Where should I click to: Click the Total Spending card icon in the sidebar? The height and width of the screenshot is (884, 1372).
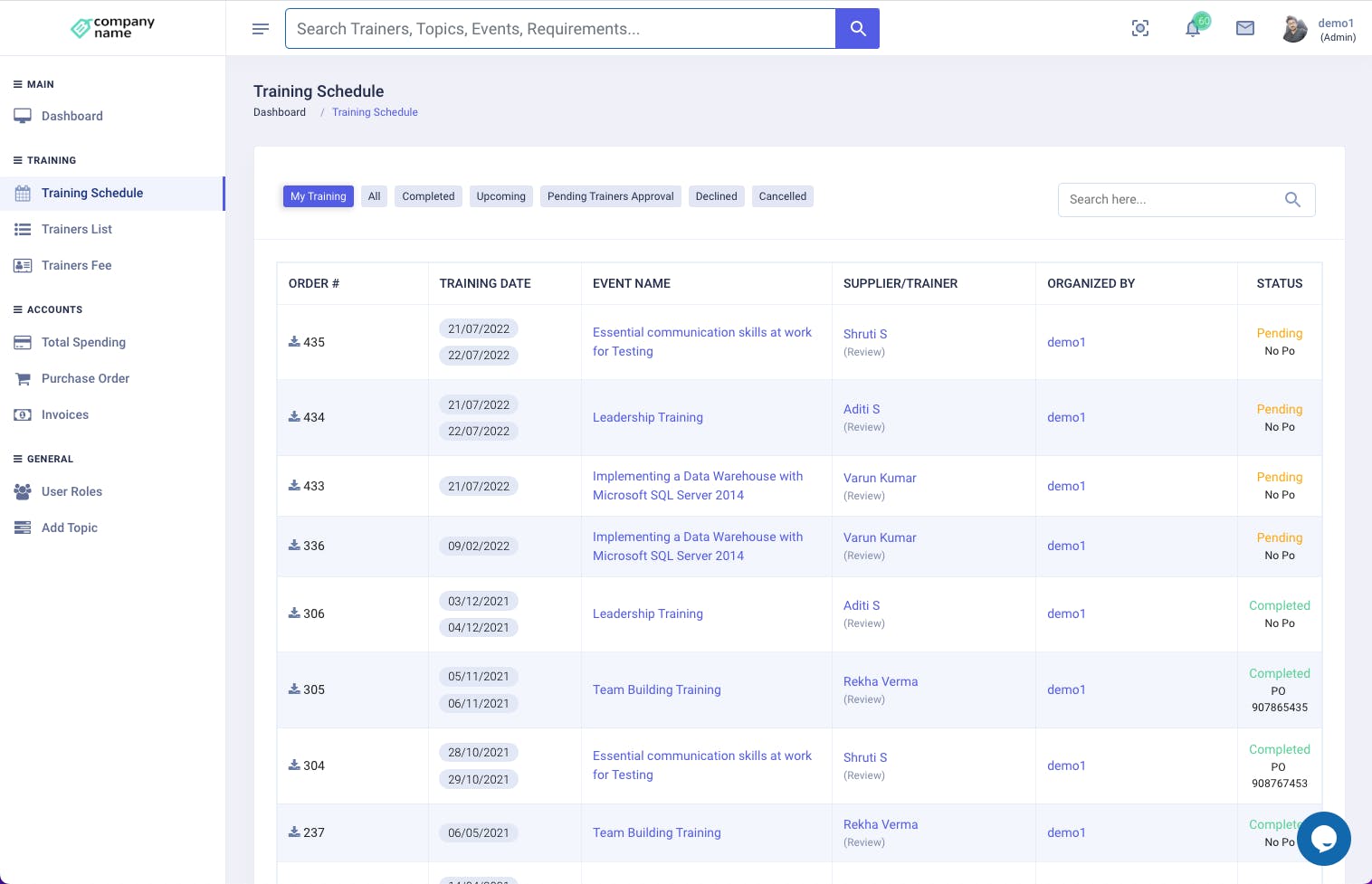23,342
